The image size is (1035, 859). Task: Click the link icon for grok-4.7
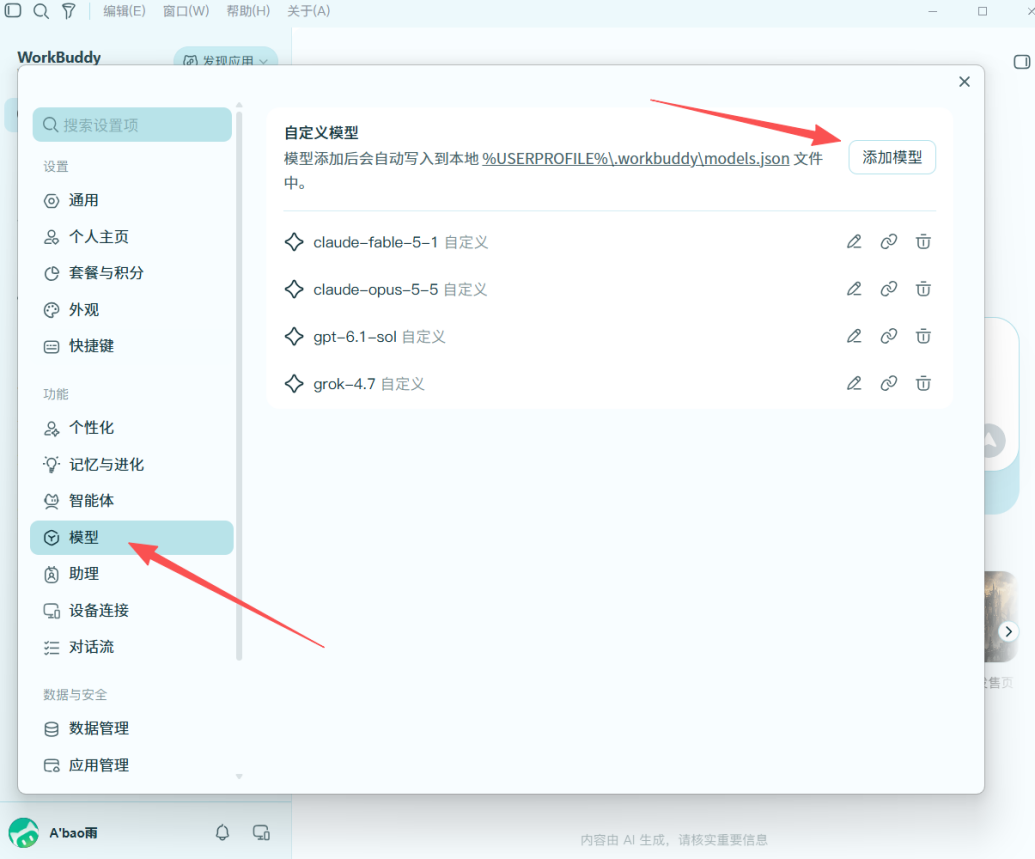coord(888,384)
